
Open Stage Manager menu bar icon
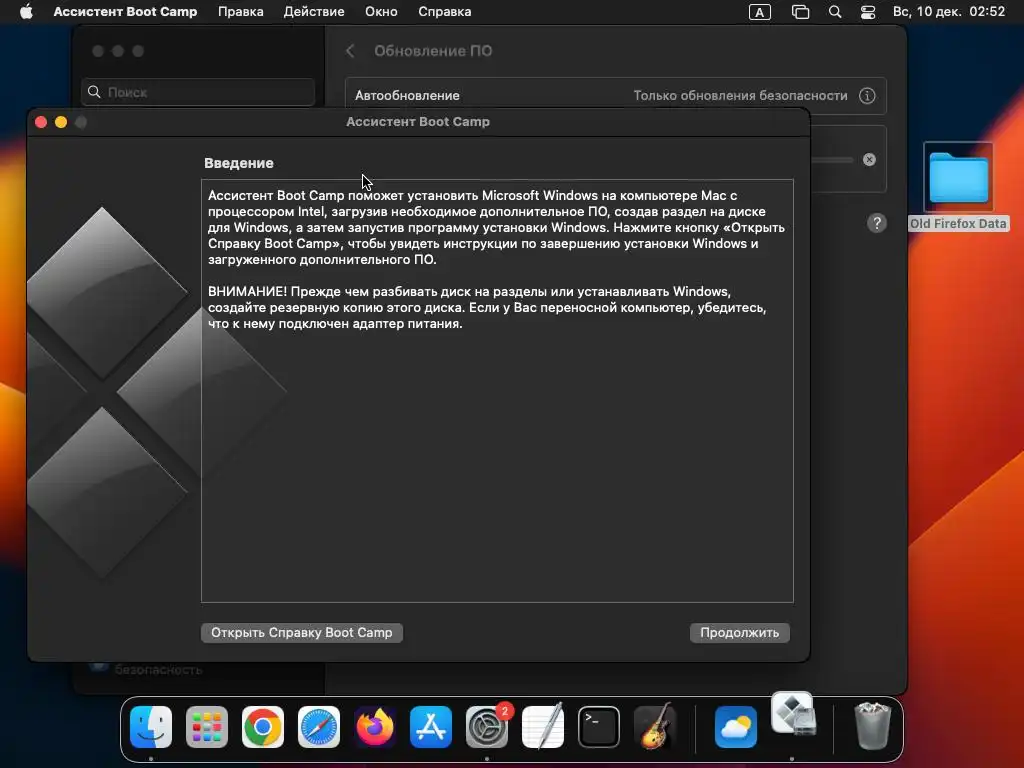(800, 12)
